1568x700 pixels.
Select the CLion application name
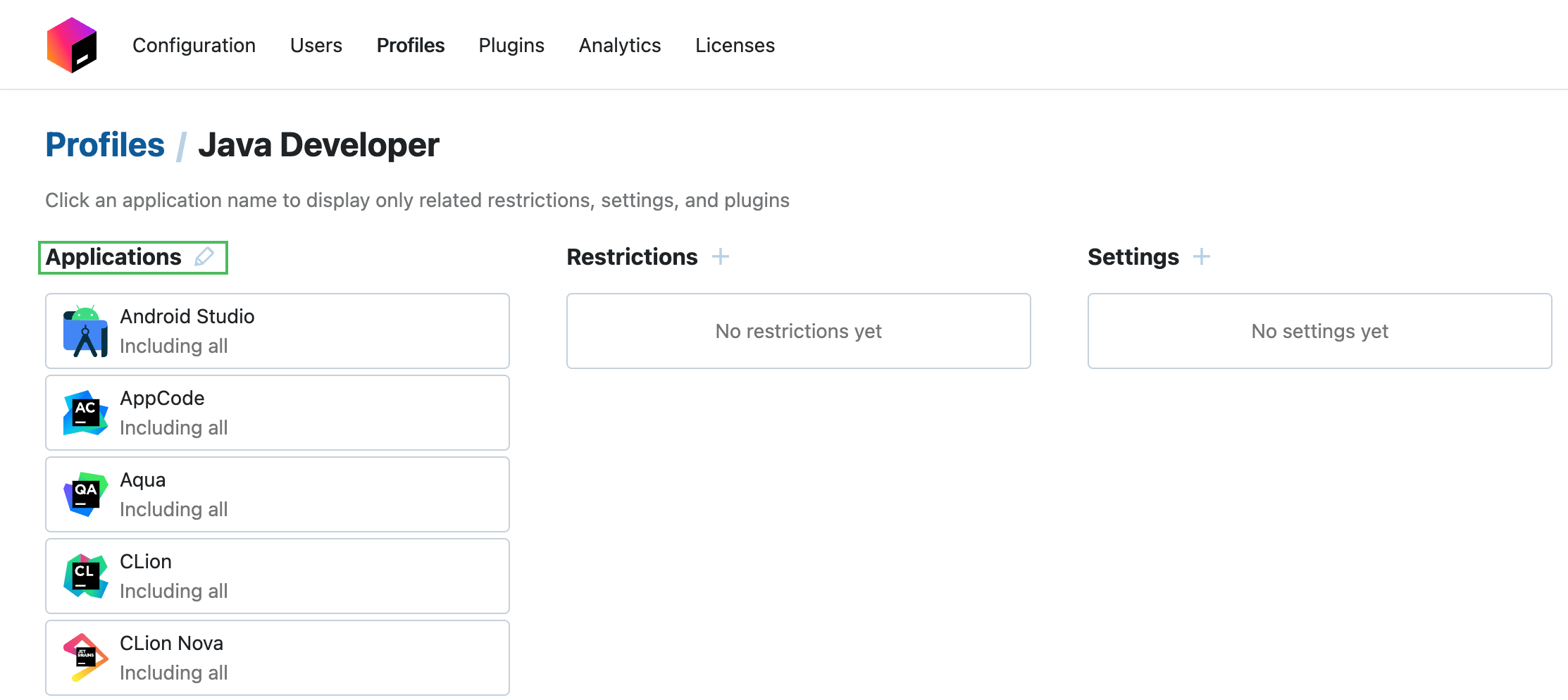click(146, 561)
